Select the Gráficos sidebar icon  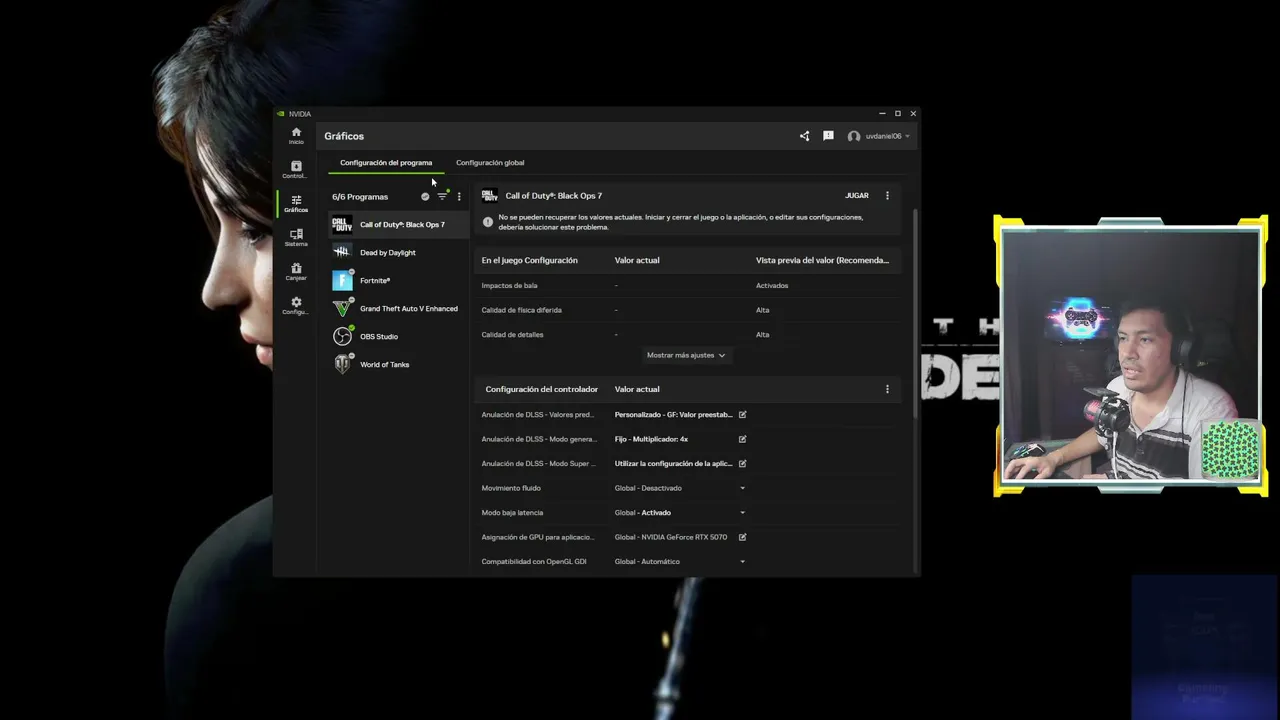click(x=296, y=204)
